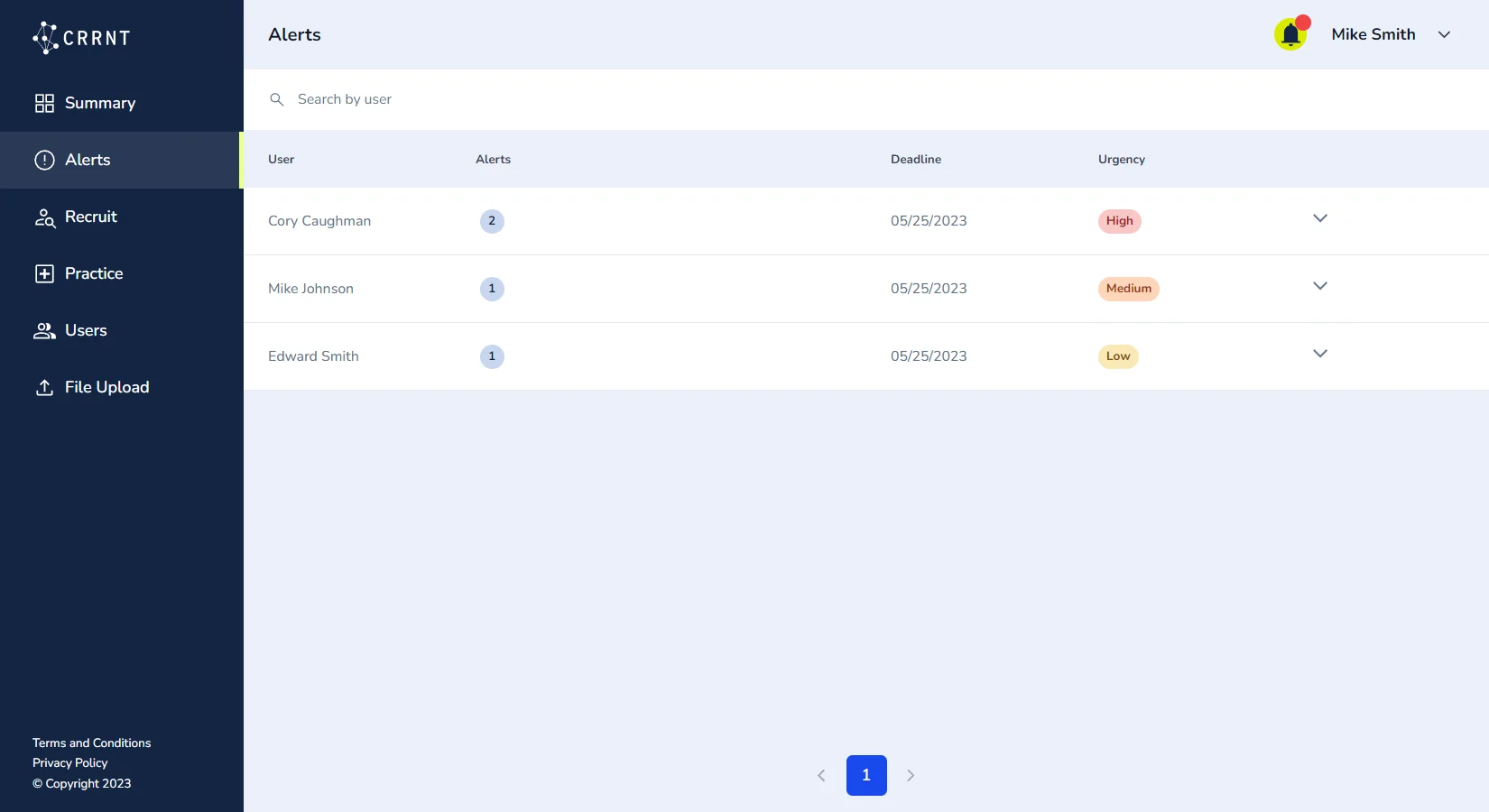Go to the next page arrow
The width and height of the screenshot is (1489, 812).
click(911, 775)
